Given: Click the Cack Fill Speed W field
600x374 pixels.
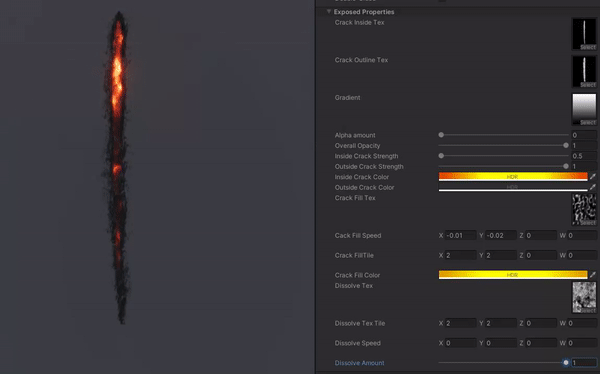Looking at the screenshot, I should pyautogui.click(x=582, y=235).
